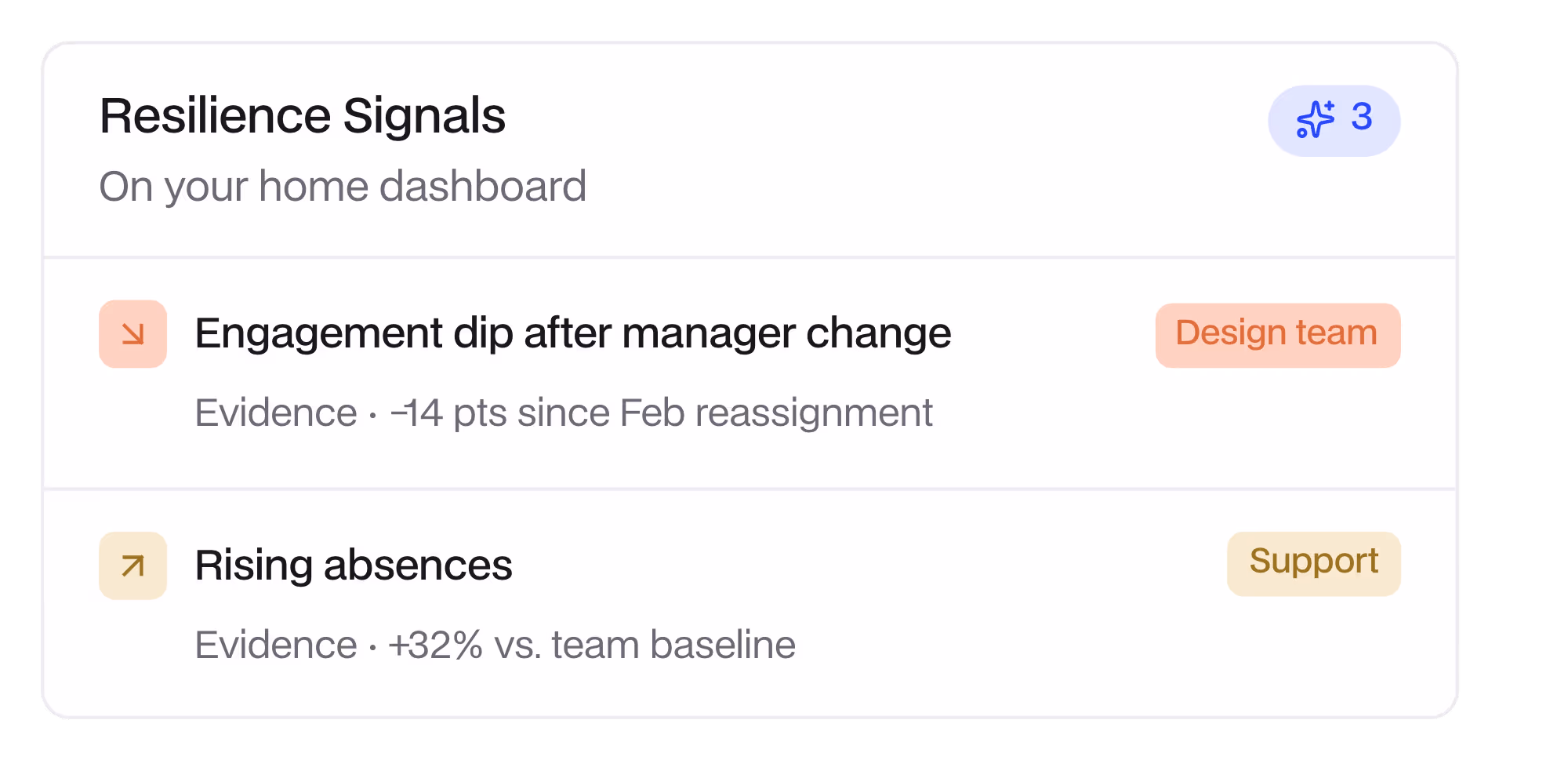Click the Resilience Signals card header area
Image resolution: width=1568 pixels, height=760 pixels.
750,150
